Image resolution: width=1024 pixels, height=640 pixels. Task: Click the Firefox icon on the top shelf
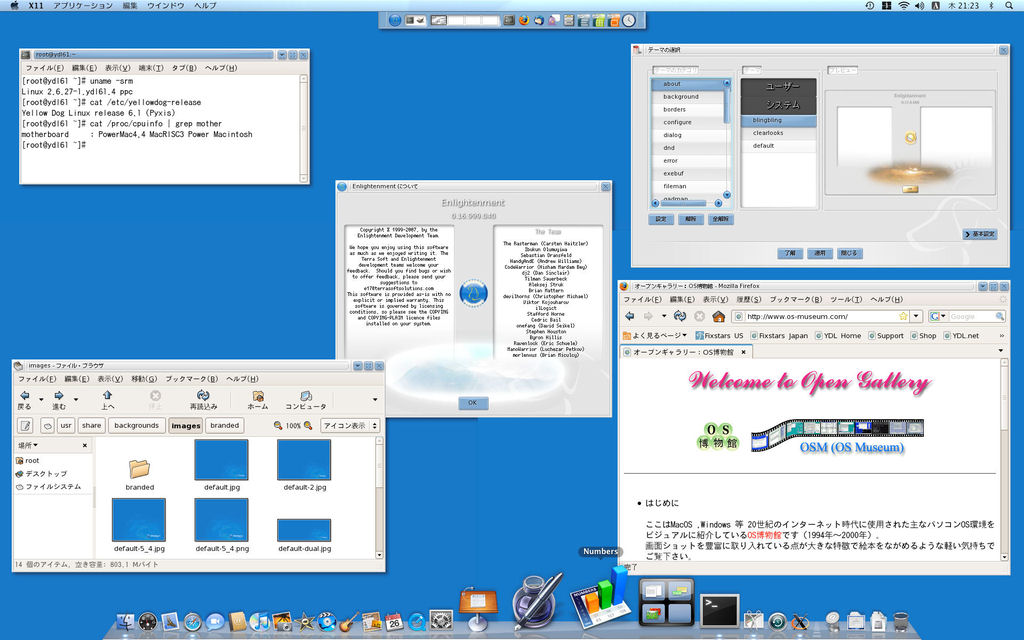(524, 20)
